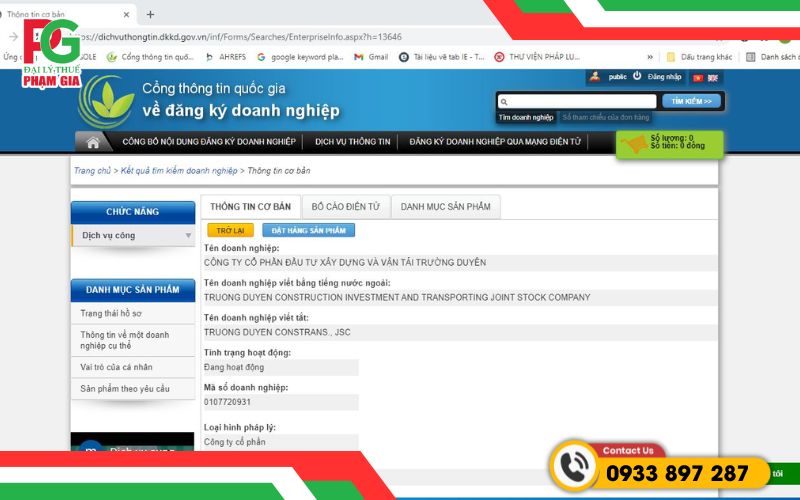Click the abbreviation TRUONG DUYEN CONSTRANS., JSC
This screenshot has width=800, height=500.
pyautogui.click(x=277, y=332)
